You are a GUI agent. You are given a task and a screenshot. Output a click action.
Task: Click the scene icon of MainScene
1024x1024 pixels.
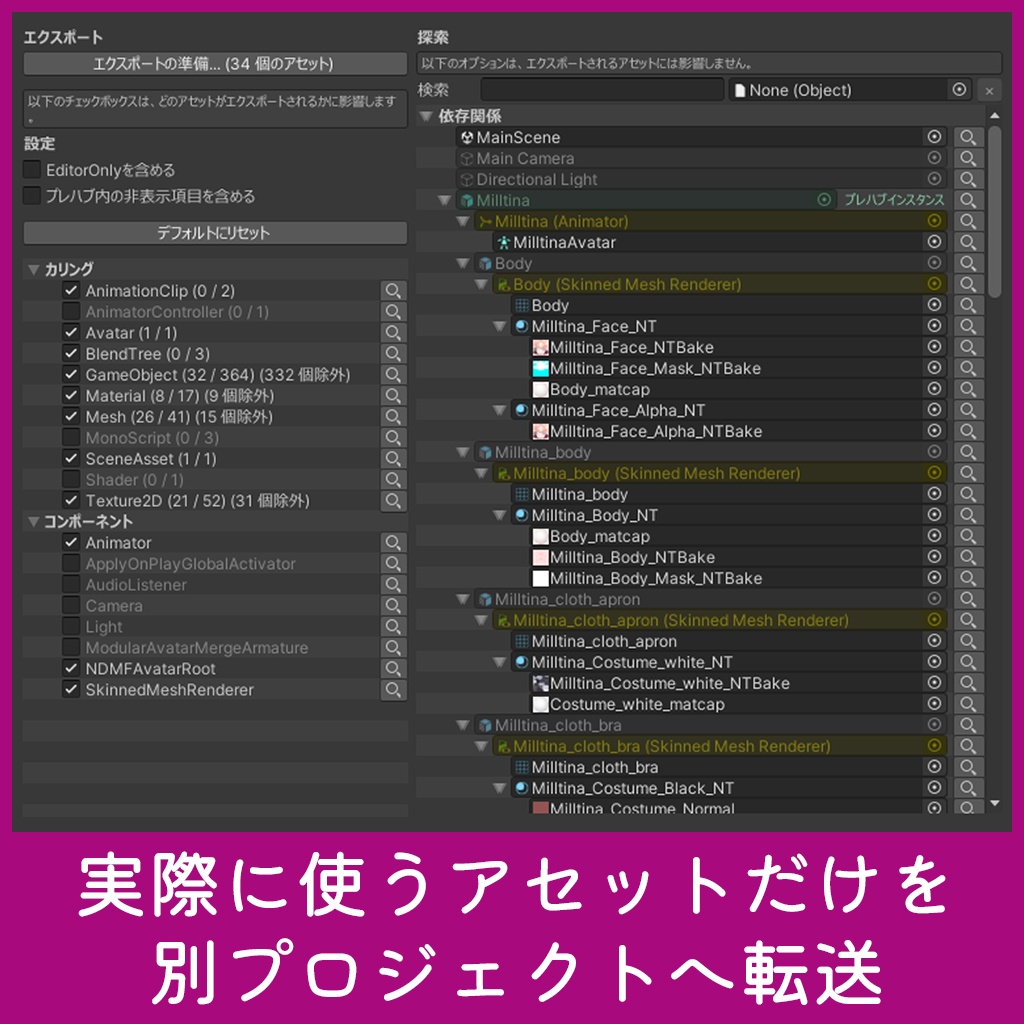(x=467, y=137)
